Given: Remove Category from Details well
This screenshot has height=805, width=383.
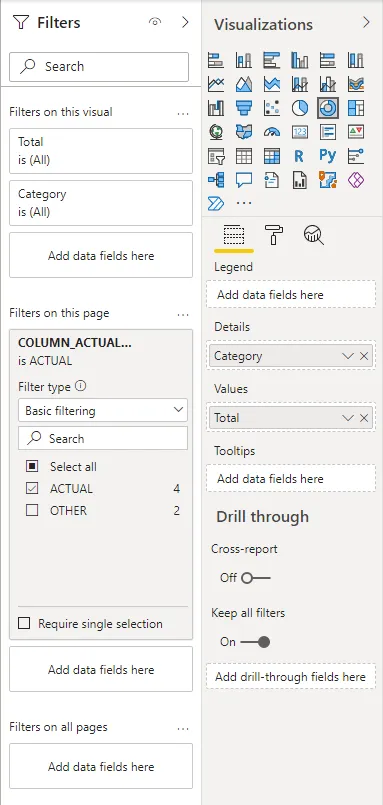Looking at the screenshot, I should tap(364, 356).
